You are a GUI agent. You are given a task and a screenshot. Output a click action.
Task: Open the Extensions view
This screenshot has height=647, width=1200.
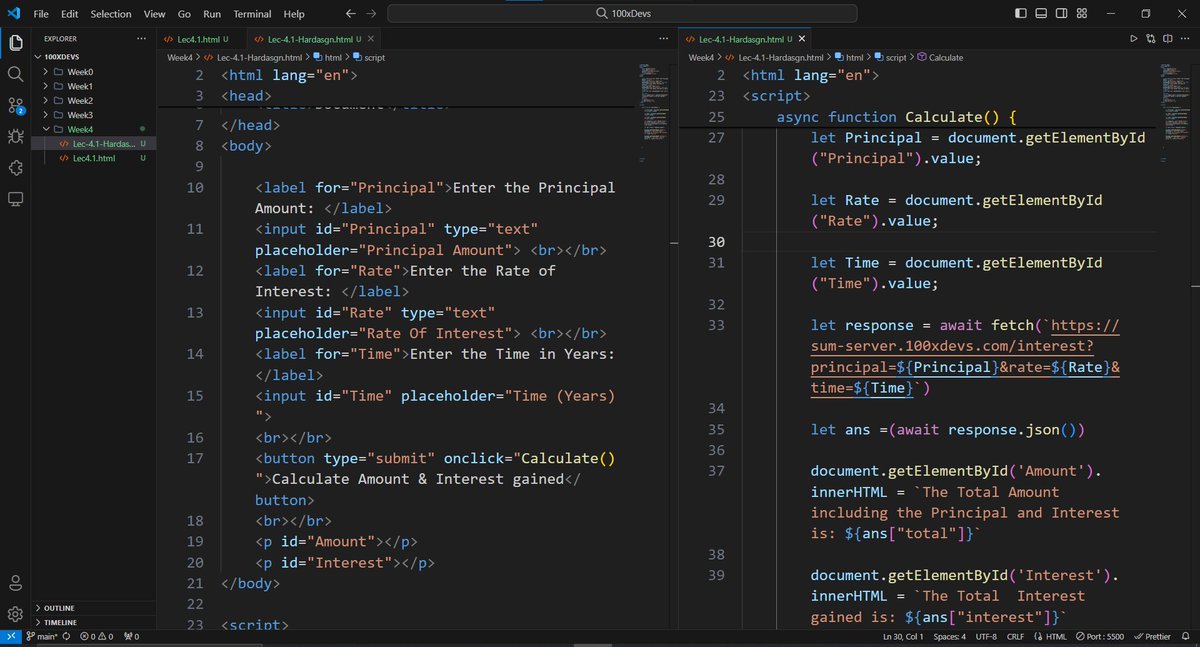point(15,168)
